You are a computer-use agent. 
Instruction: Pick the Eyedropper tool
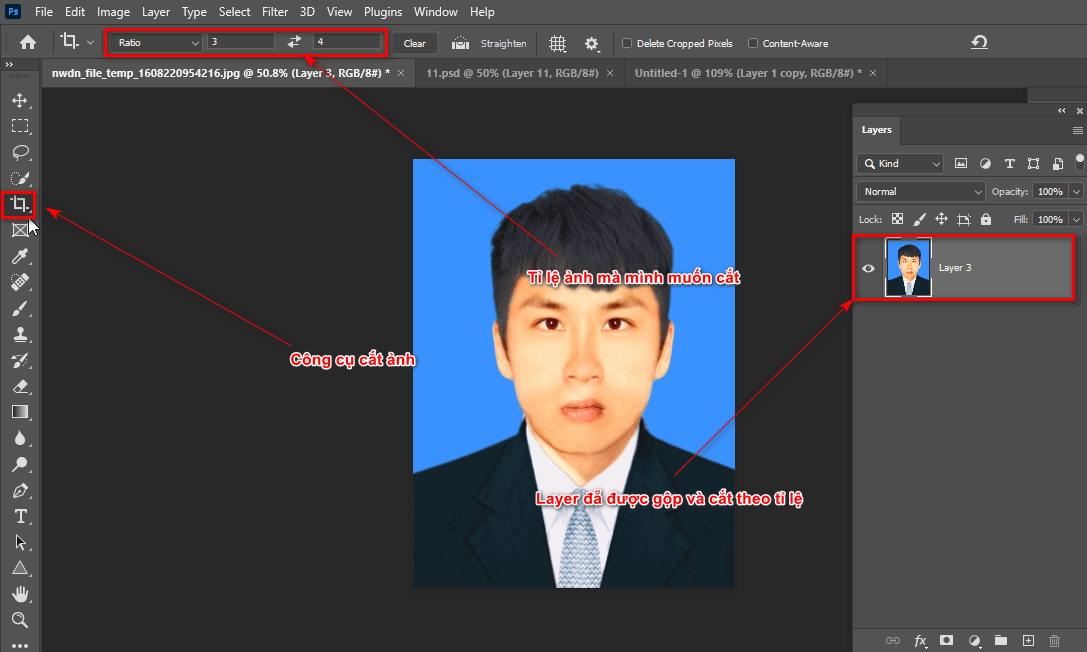(20, 256)
